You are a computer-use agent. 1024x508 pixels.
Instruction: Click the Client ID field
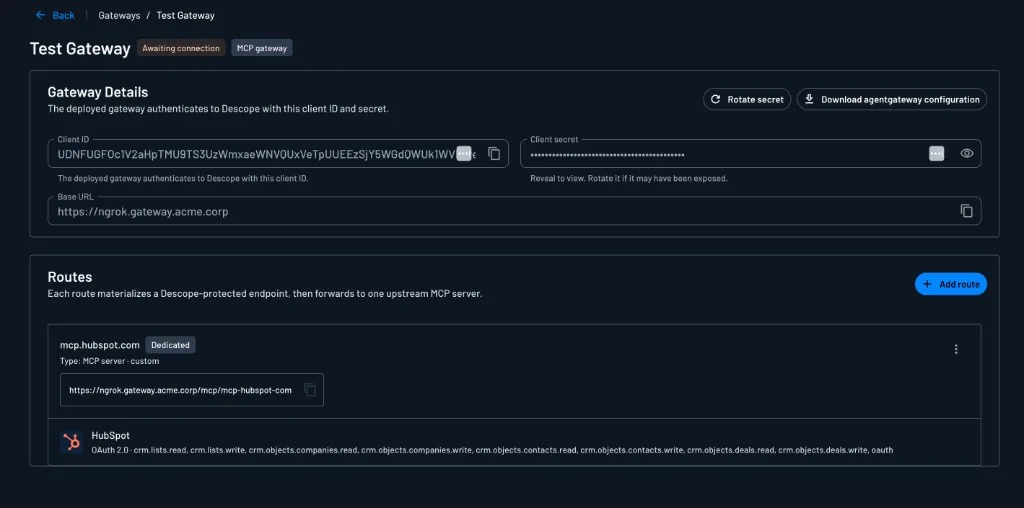pyautogui.click(x=278, y=153)
